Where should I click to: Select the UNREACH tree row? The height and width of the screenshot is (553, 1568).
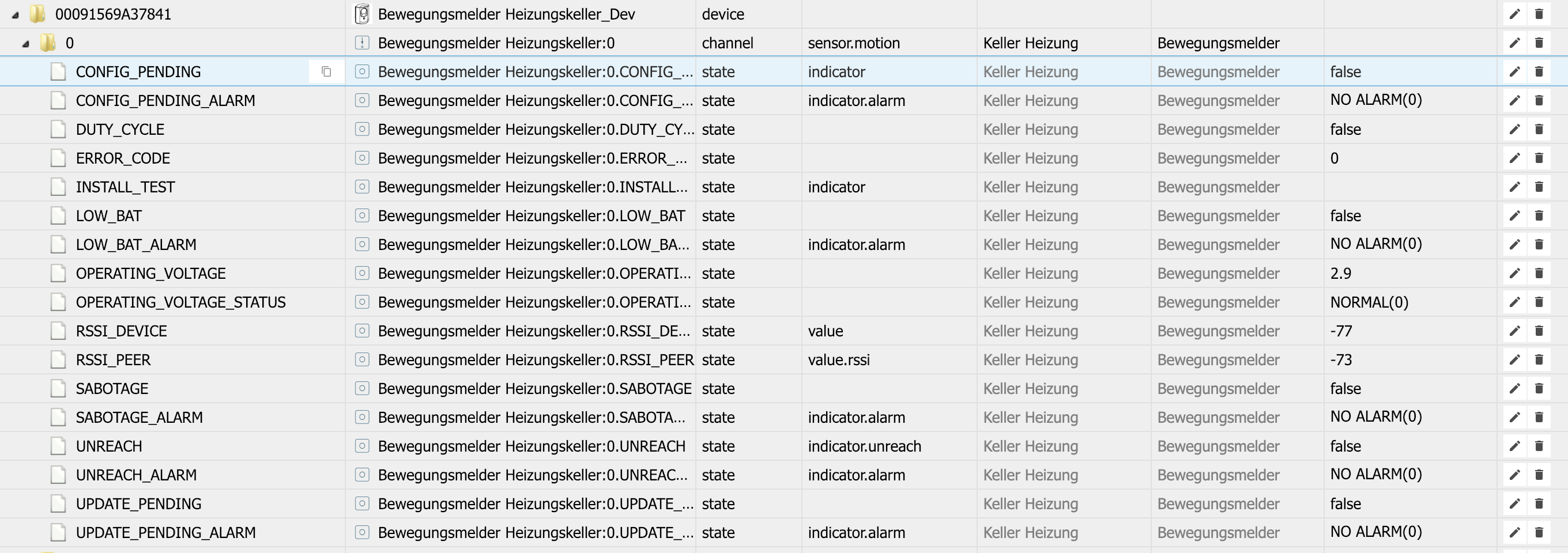784,446
